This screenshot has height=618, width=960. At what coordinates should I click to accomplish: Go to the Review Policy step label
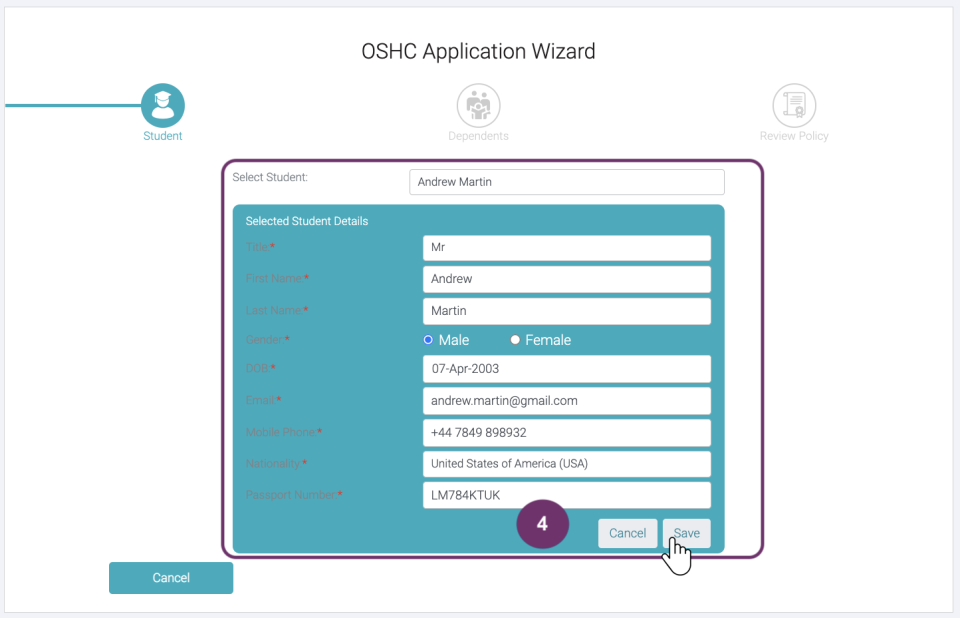click(x=794, y=136)
